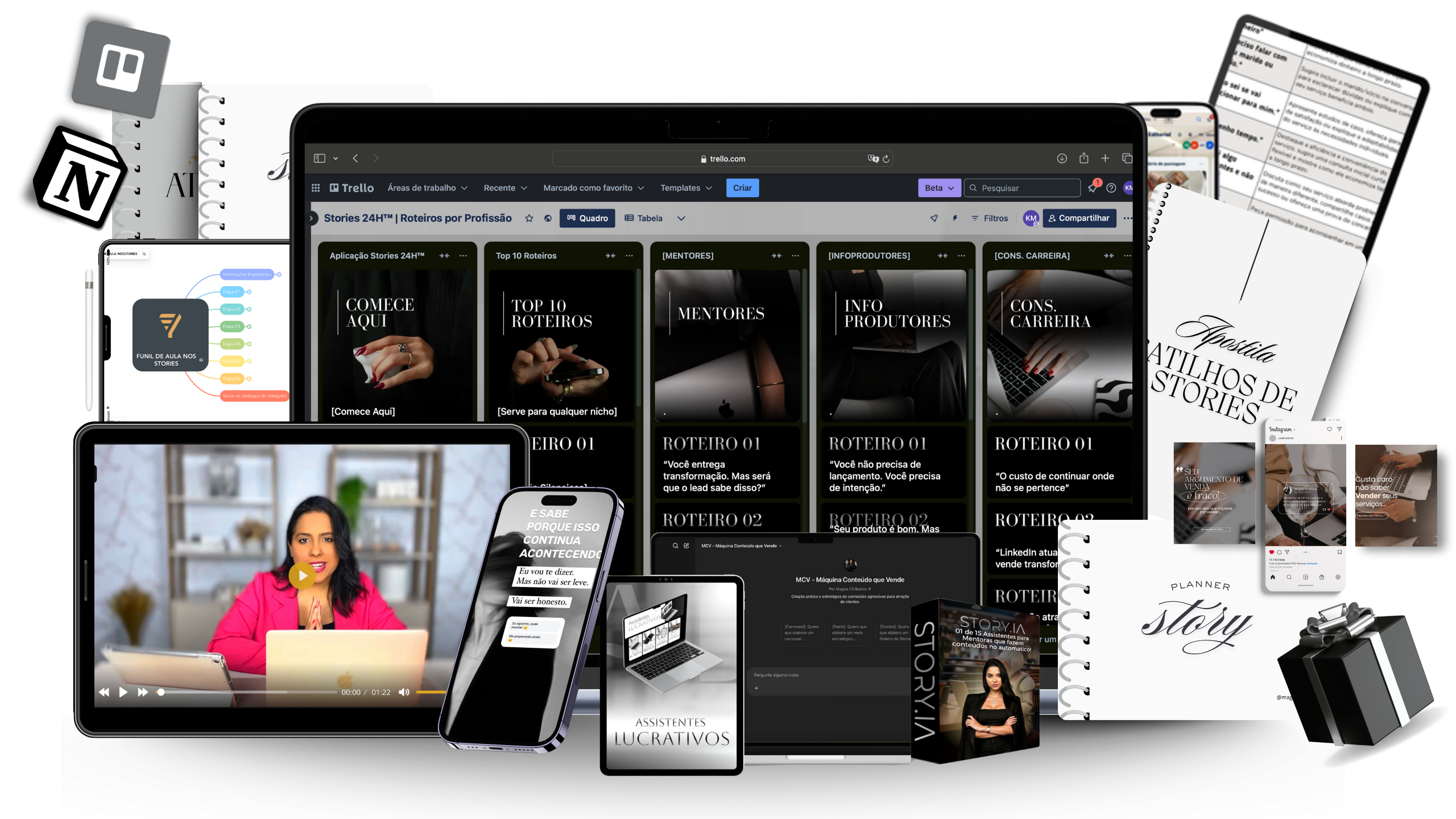Select the Quadro view tab
1456x819 pixels.
pyautogui.click(x=587, y=218)
